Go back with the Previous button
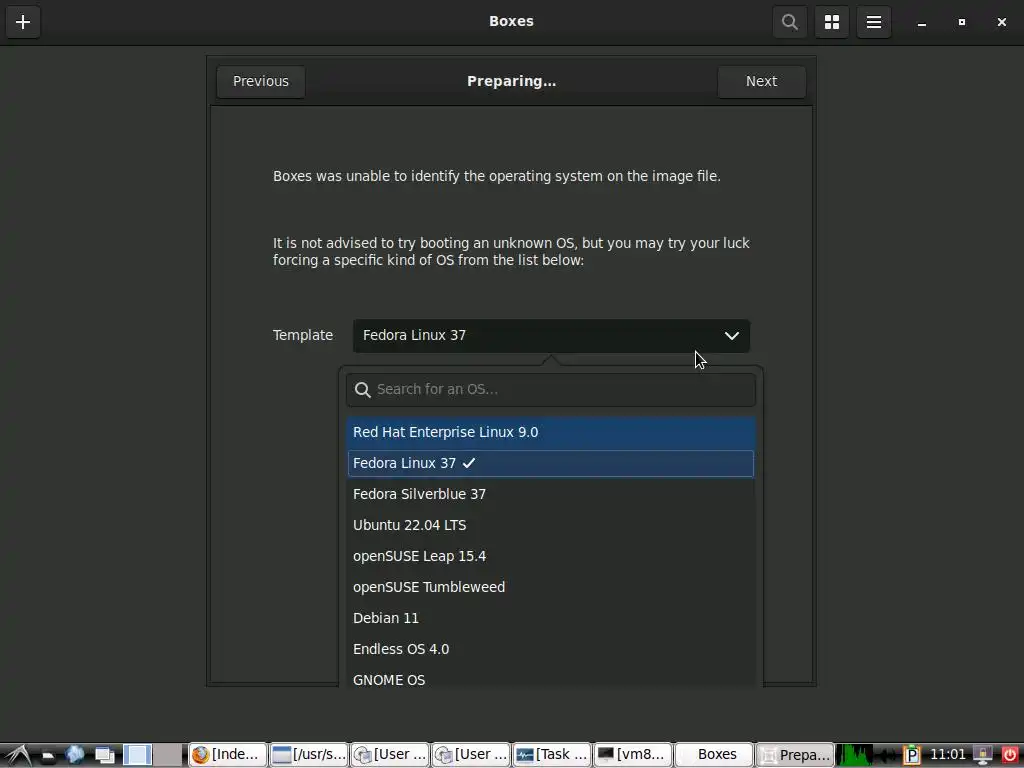Screen dimensions: 1024x768 (261, 82)
